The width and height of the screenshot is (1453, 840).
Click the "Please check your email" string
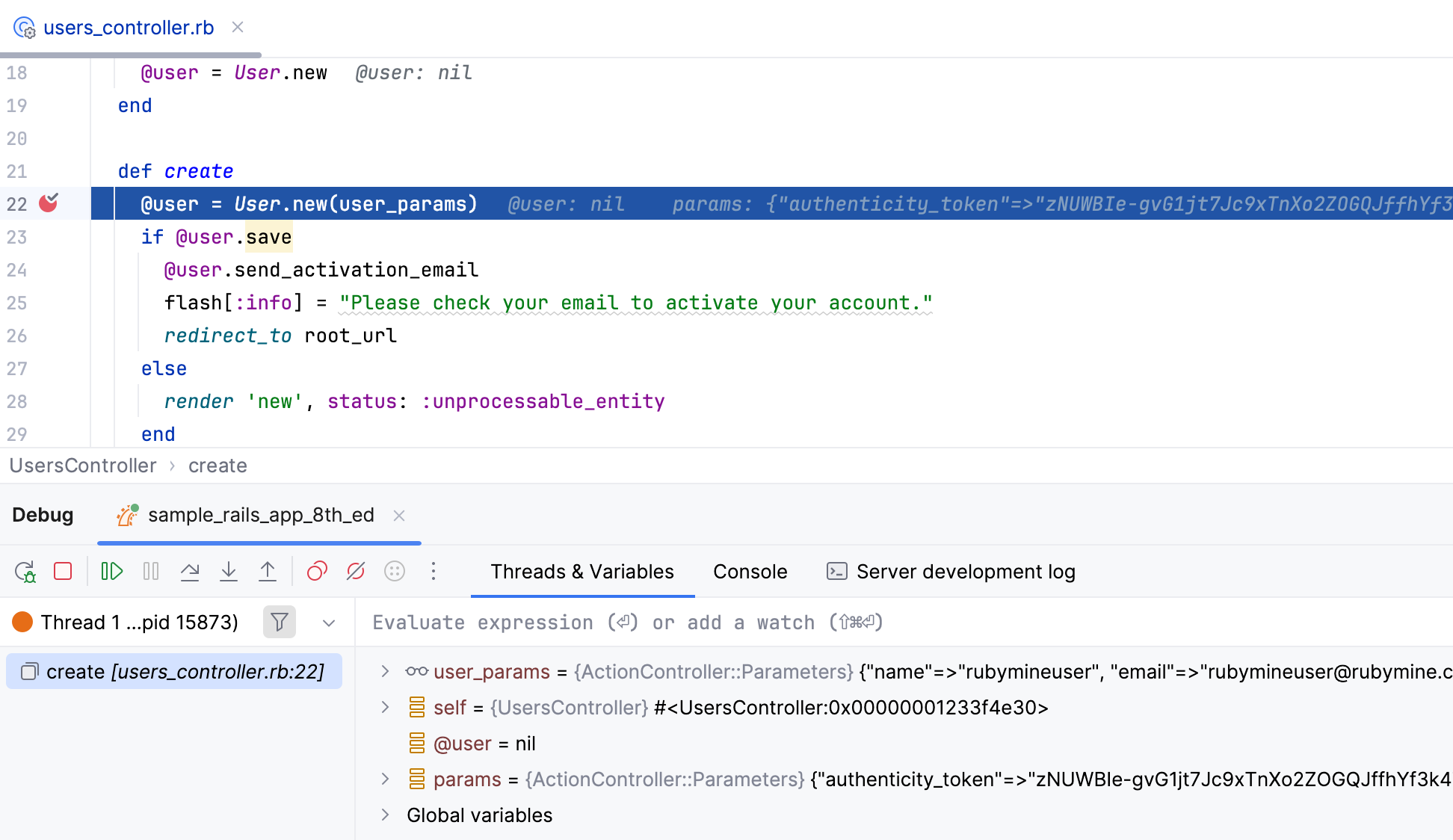635,303
